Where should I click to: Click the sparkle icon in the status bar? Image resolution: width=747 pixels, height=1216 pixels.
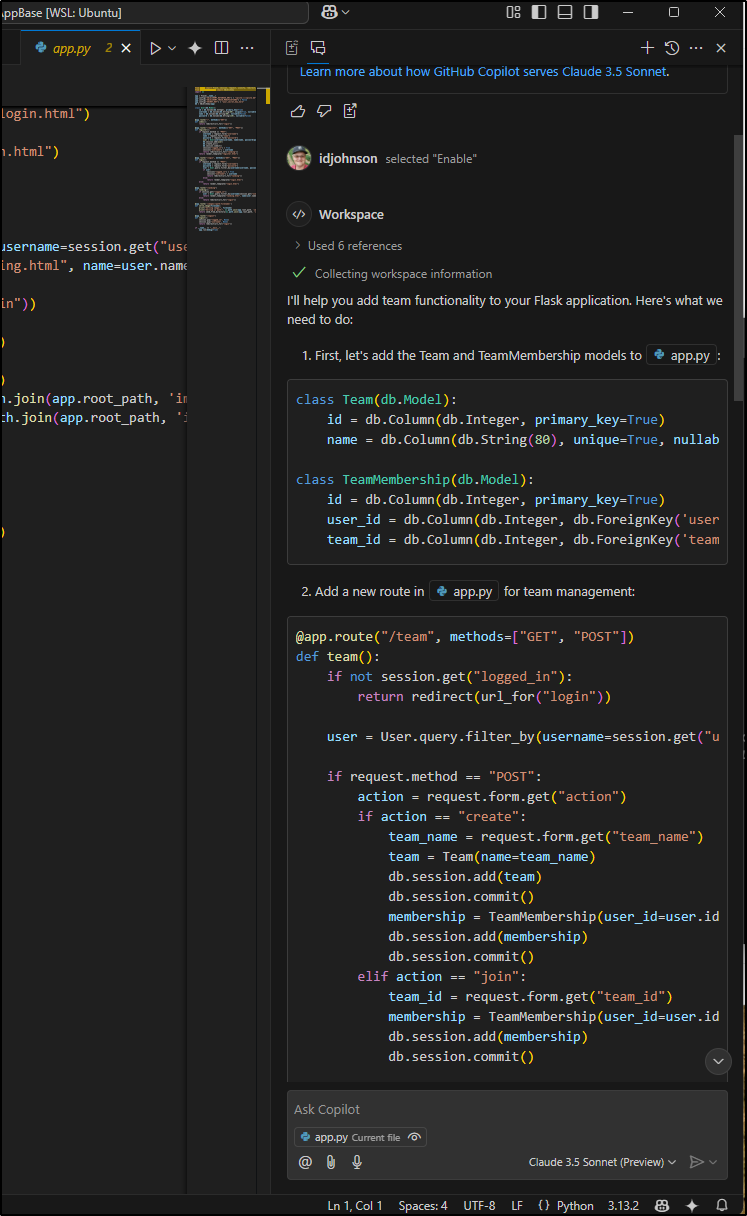click(691, 1205)
